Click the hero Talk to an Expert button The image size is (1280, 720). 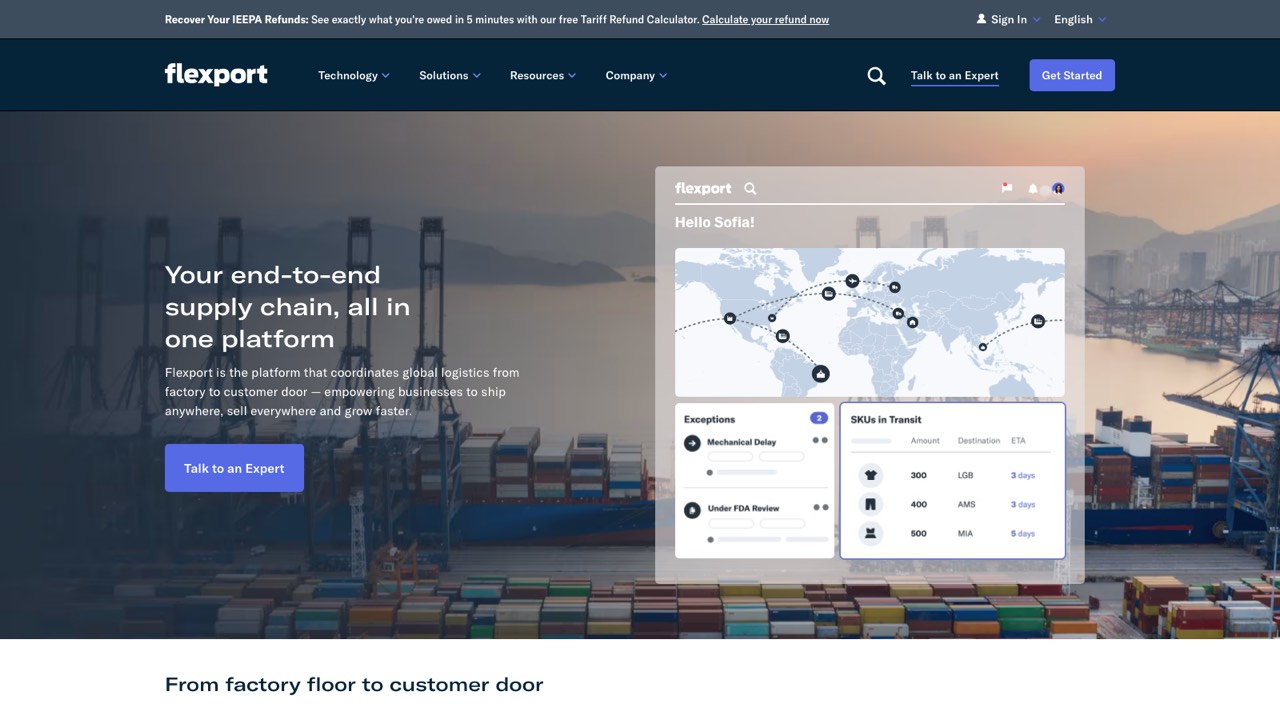(x=234, y=468)
